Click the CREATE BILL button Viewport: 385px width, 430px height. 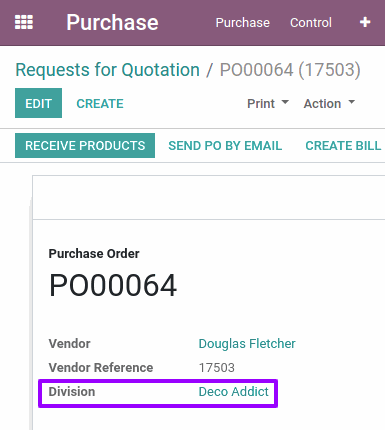343,146
